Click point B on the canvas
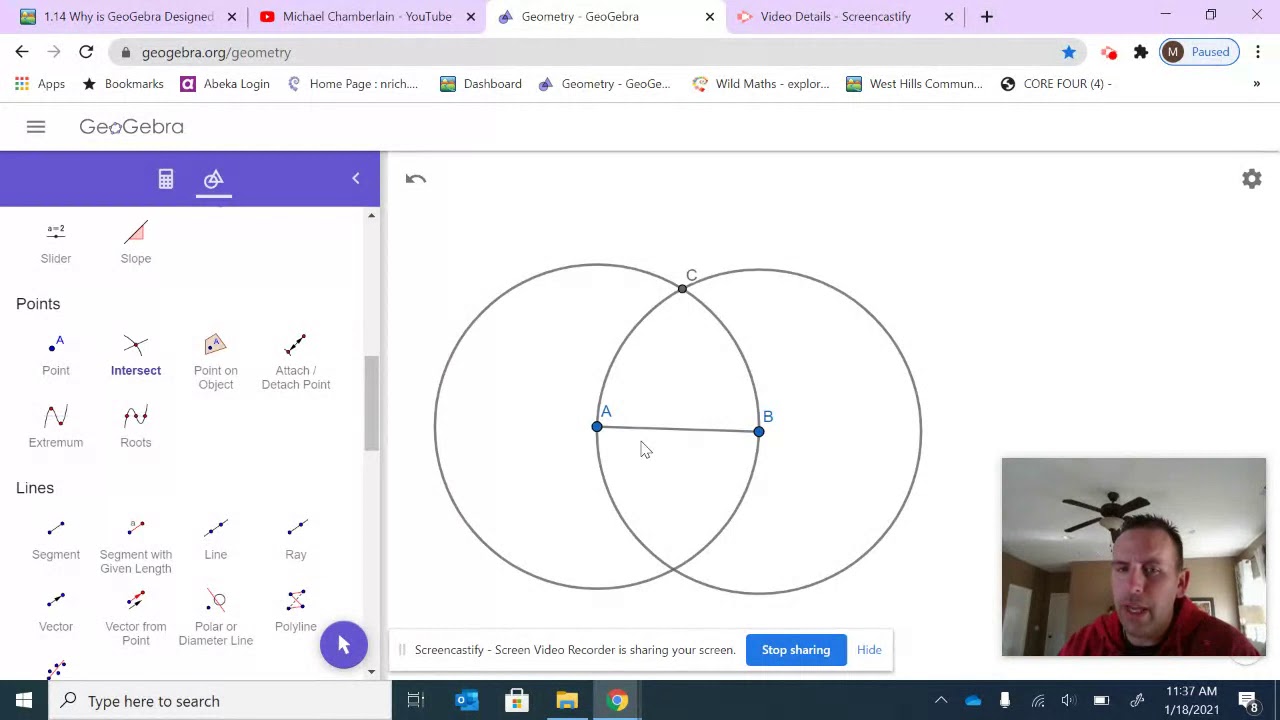 coord(759,432)
